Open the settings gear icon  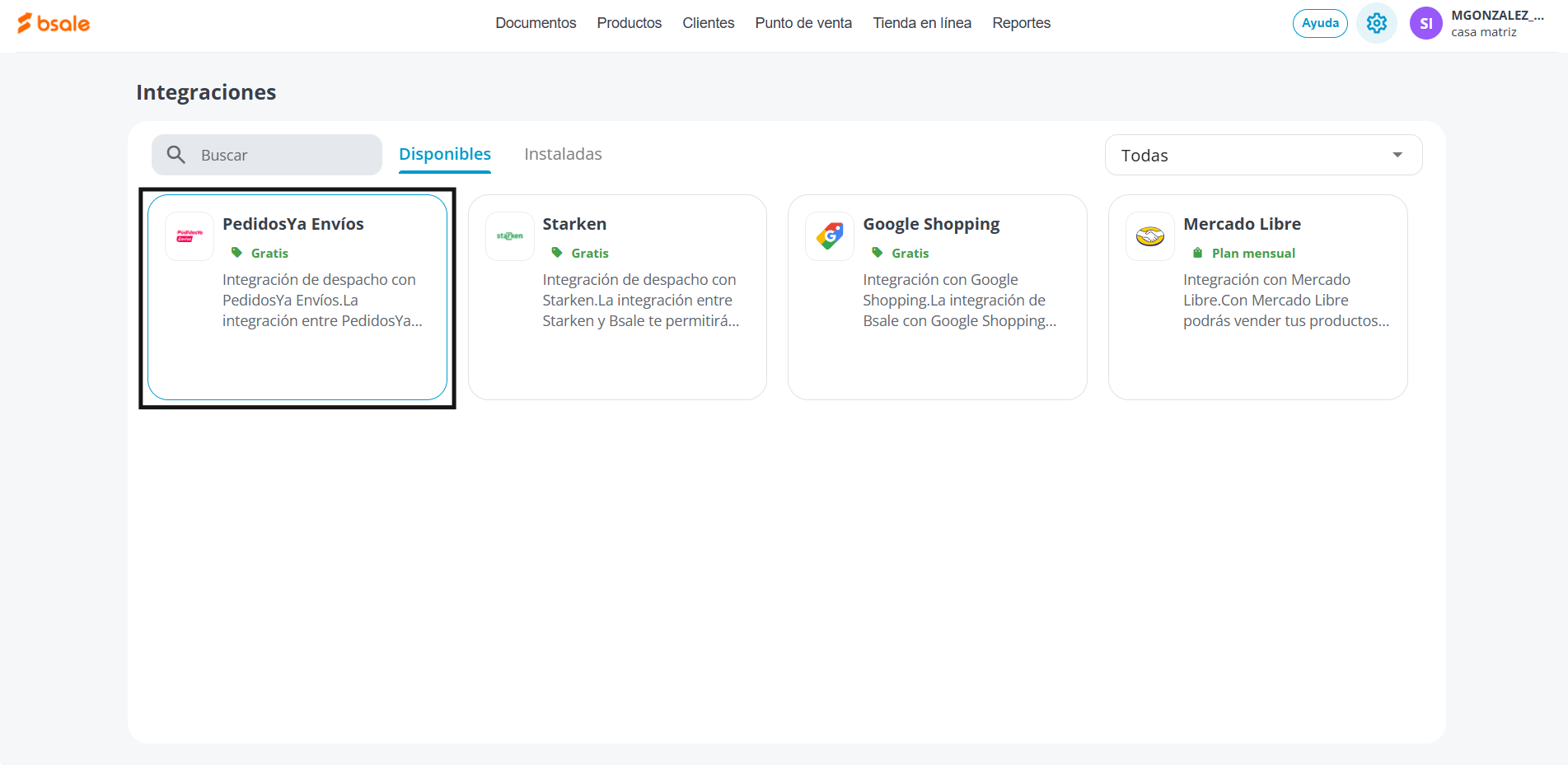1376,23
